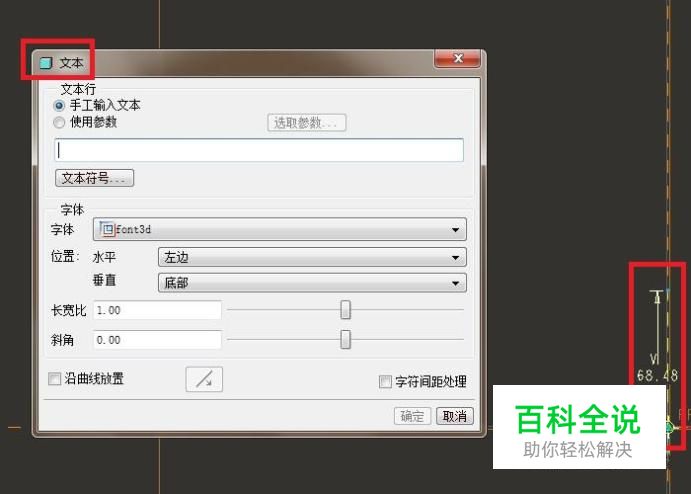Click the 斜角 value field
This screenshot has height=494, width=691.
157,340
